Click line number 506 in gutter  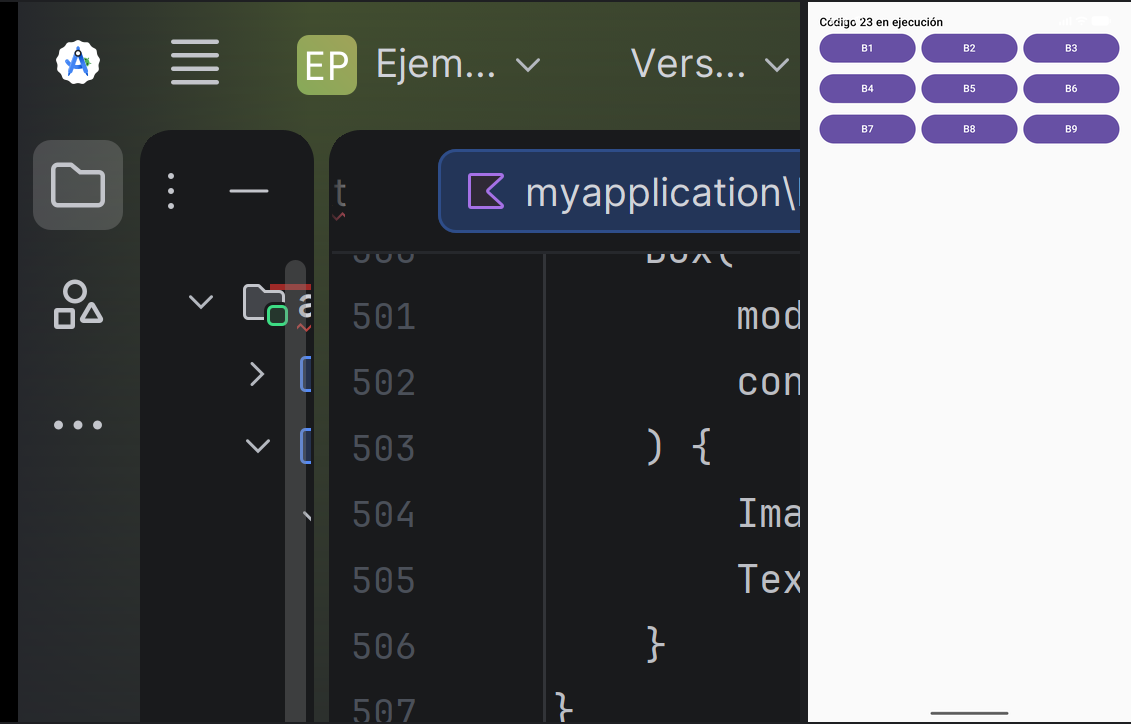384,647
